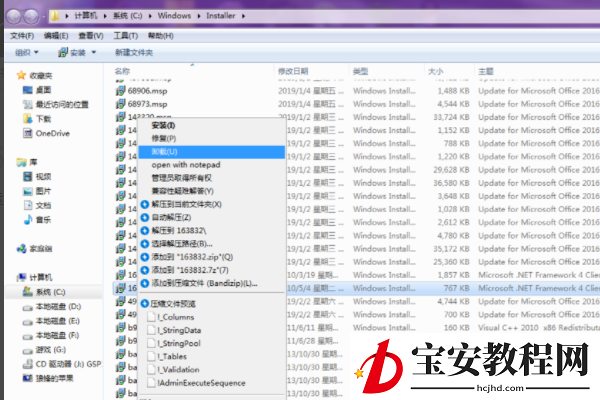The image size is (600, 400).
Task: Choose 添加到 "163832.7z"(7) option
Action: [x=212, y=270]
